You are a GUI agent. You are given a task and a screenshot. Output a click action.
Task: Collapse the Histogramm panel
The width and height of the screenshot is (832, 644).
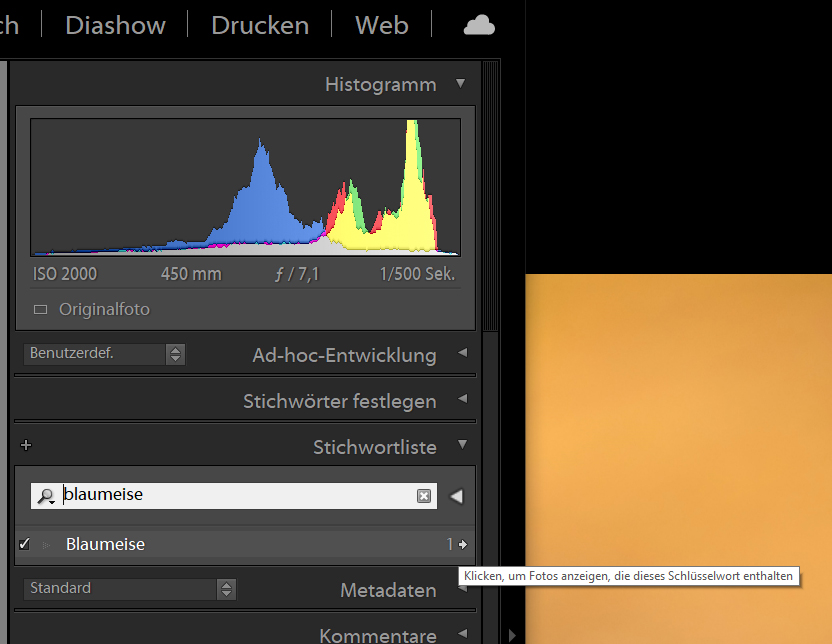(x=461, y=84)
